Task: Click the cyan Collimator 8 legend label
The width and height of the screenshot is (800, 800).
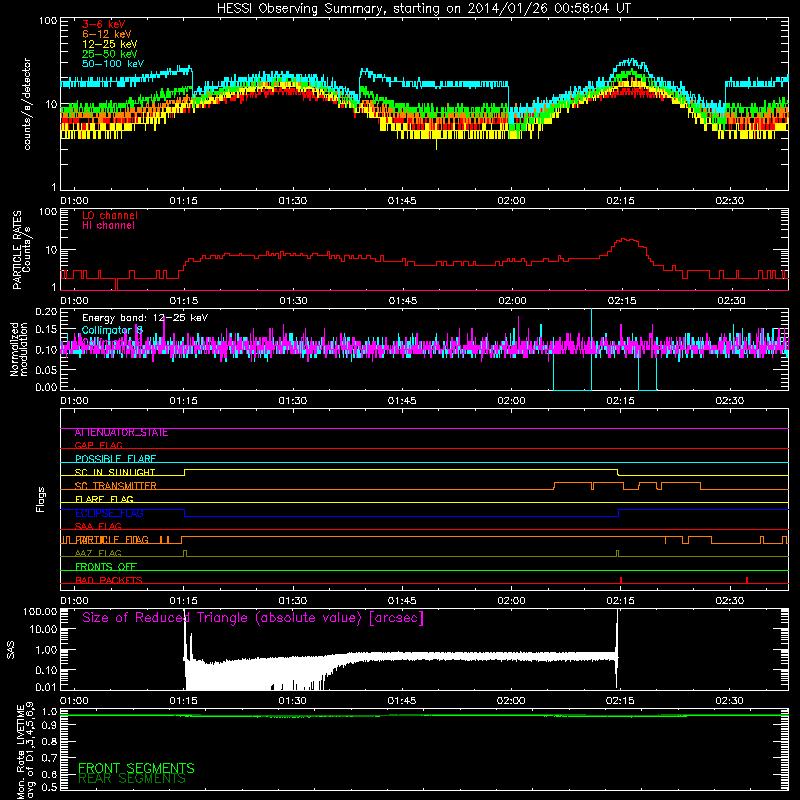Action: (112, 330)
